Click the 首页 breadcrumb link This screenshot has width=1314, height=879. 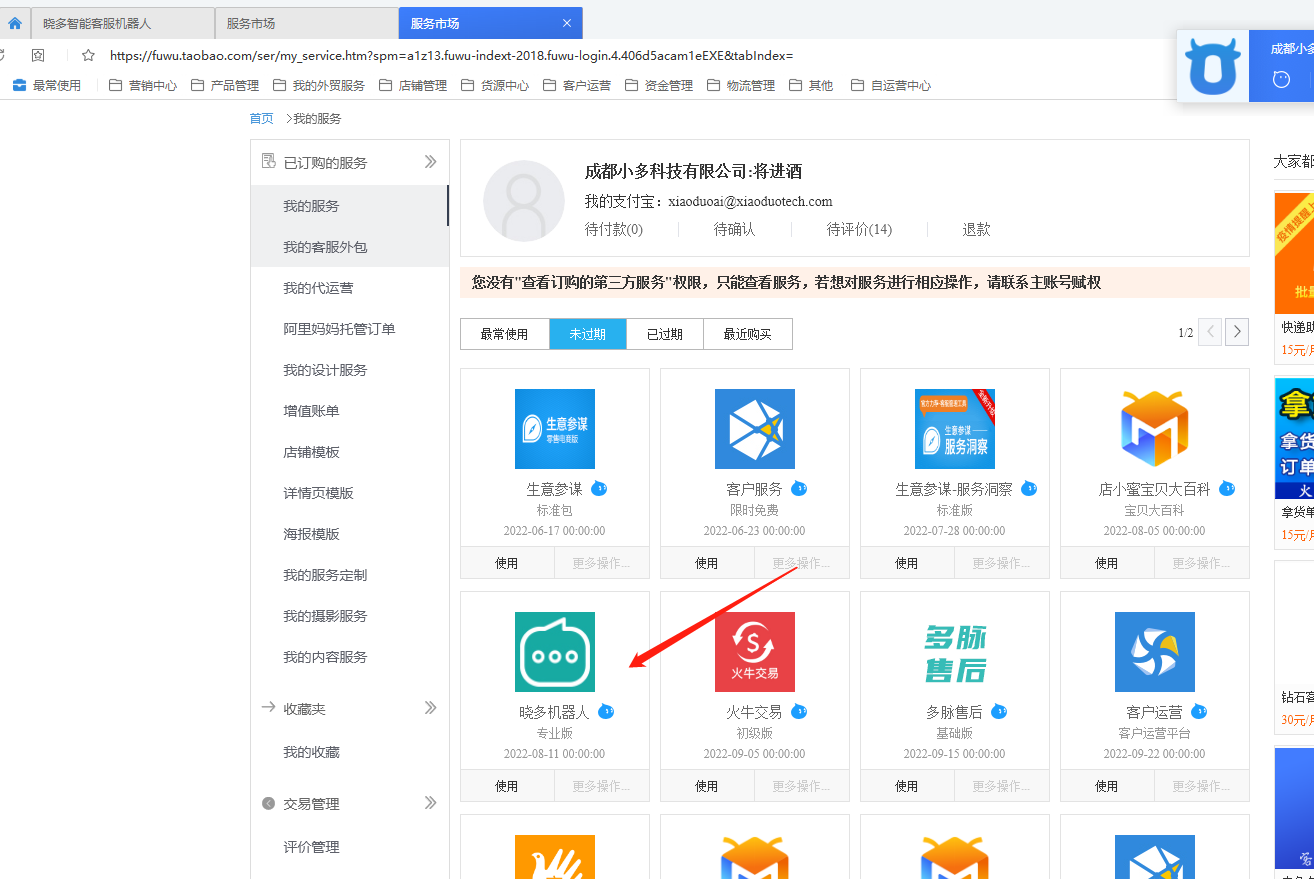[x=261, y=118]
